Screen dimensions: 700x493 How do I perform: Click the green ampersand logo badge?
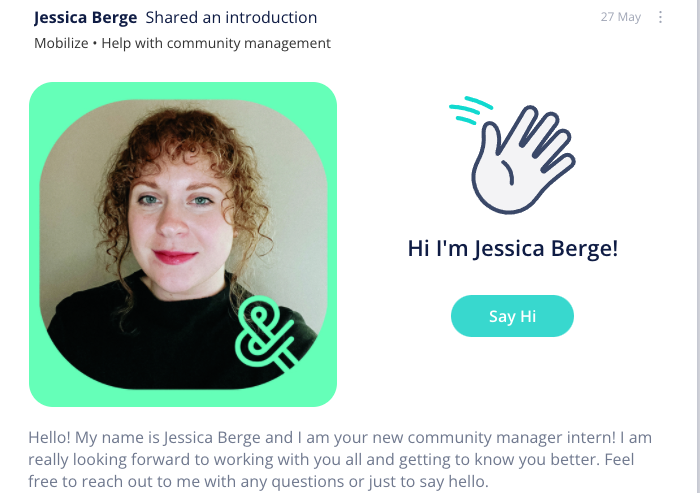pos(266,333)
